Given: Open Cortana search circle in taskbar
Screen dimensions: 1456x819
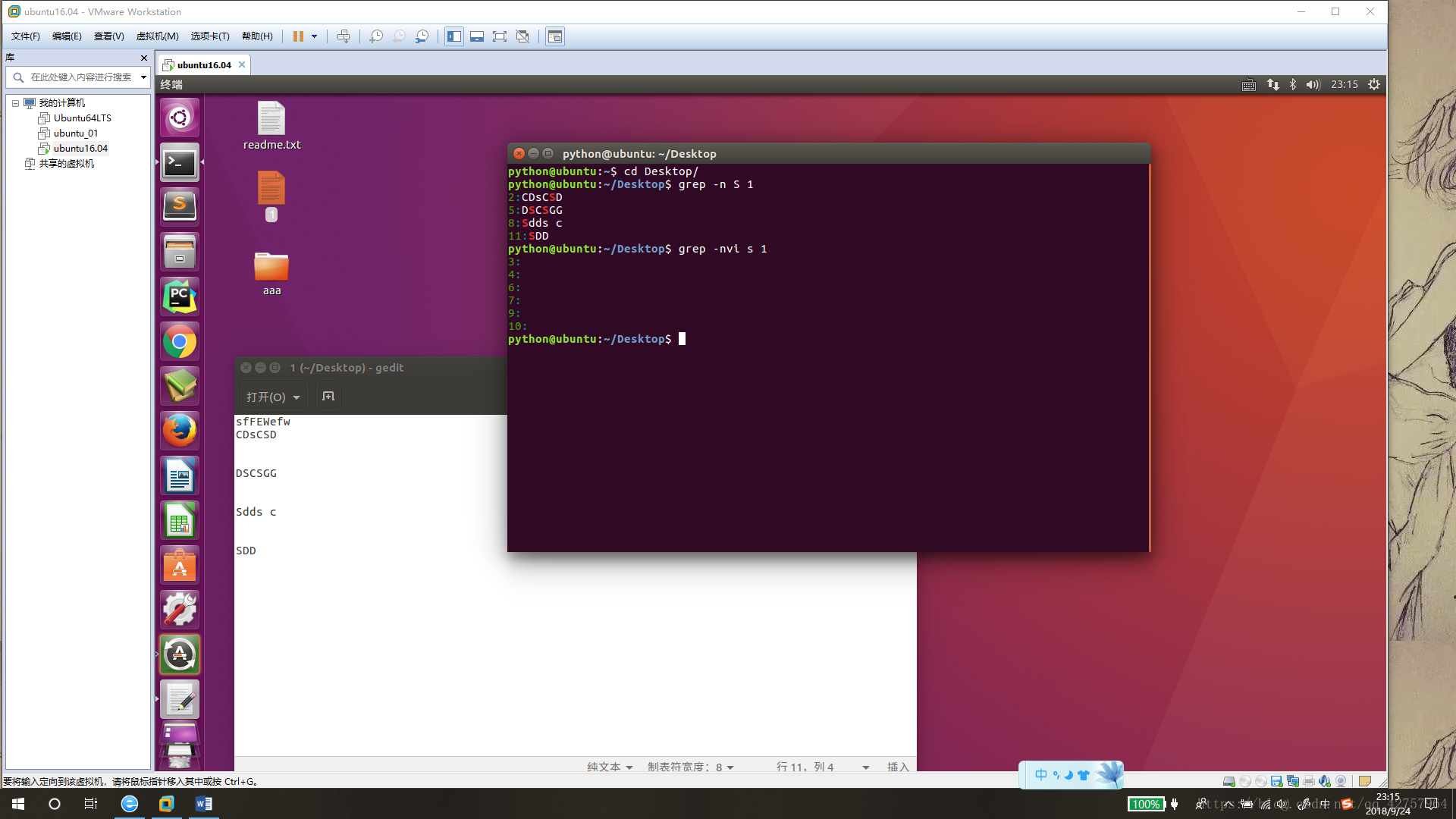Looking at the screenshot, I should [x=55, y=804].
